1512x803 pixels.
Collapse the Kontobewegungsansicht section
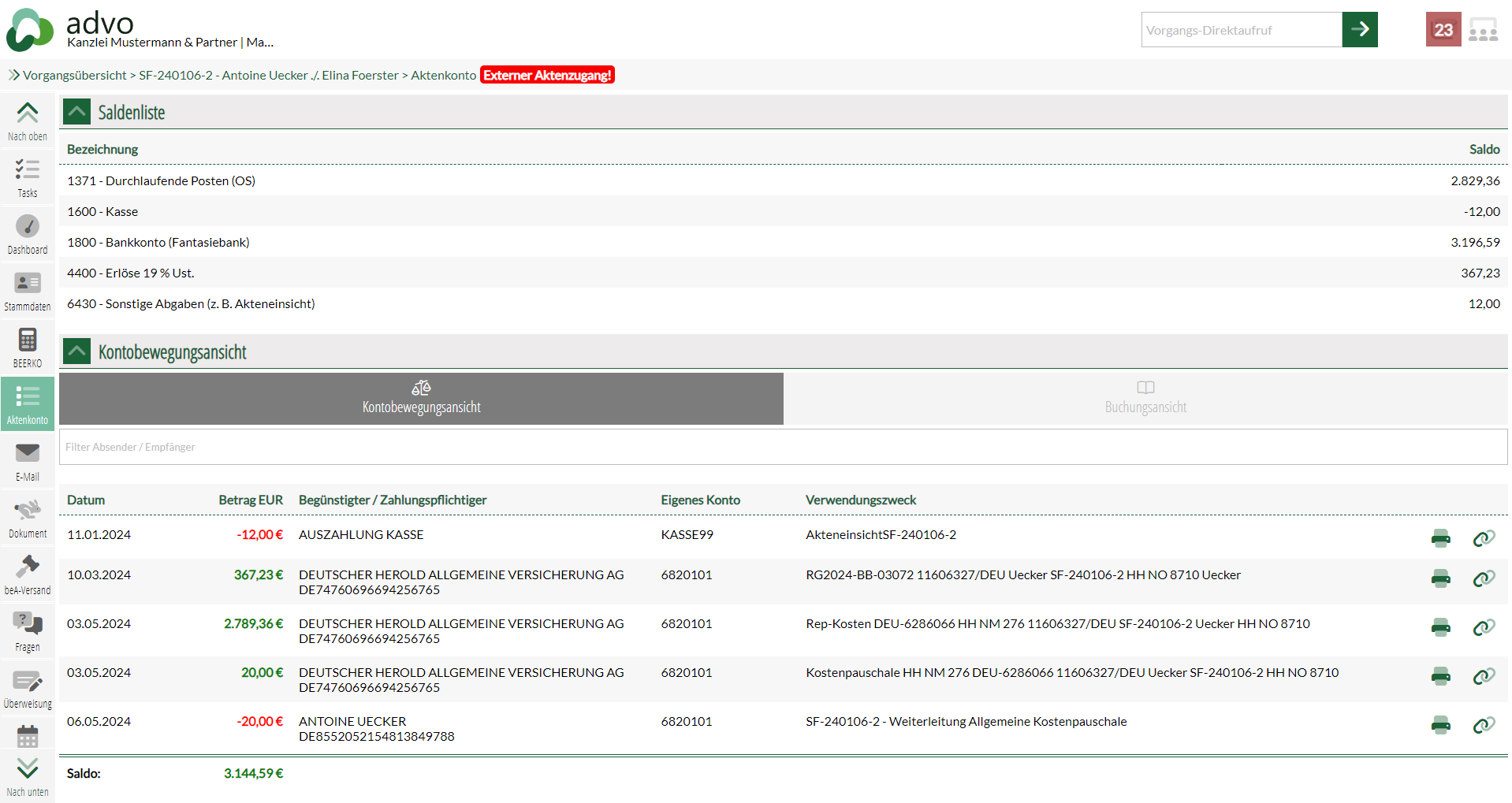click(x=77, y=351)
